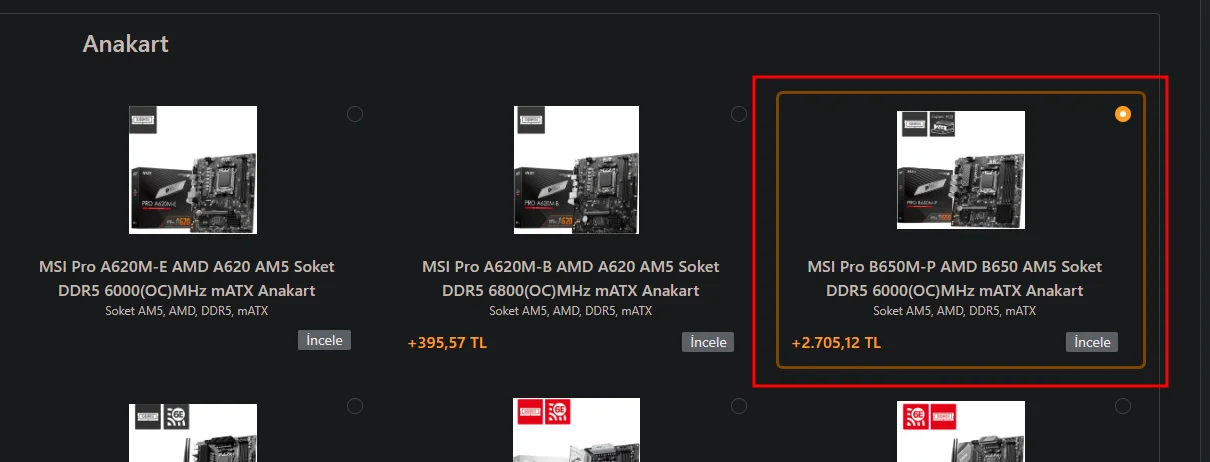
Task: Click the MSI Pro A620M-E product image
Action: (x=193, y=170)
